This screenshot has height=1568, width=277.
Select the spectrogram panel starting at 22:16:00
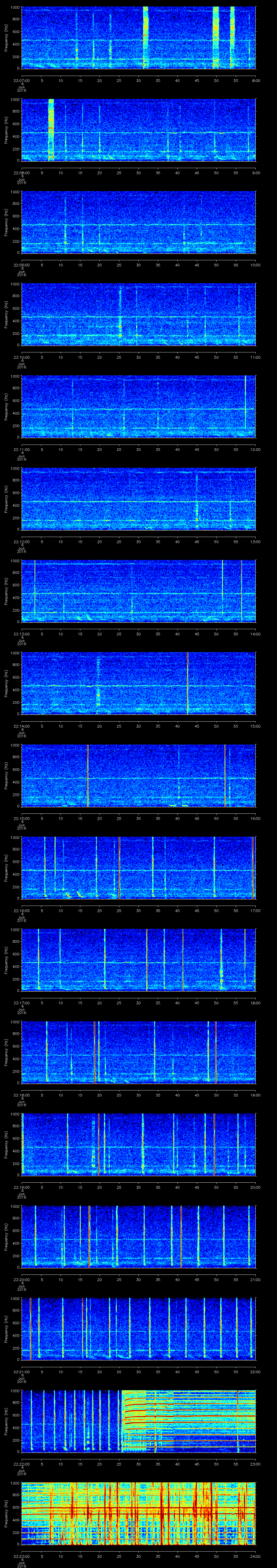coord(138,868)
